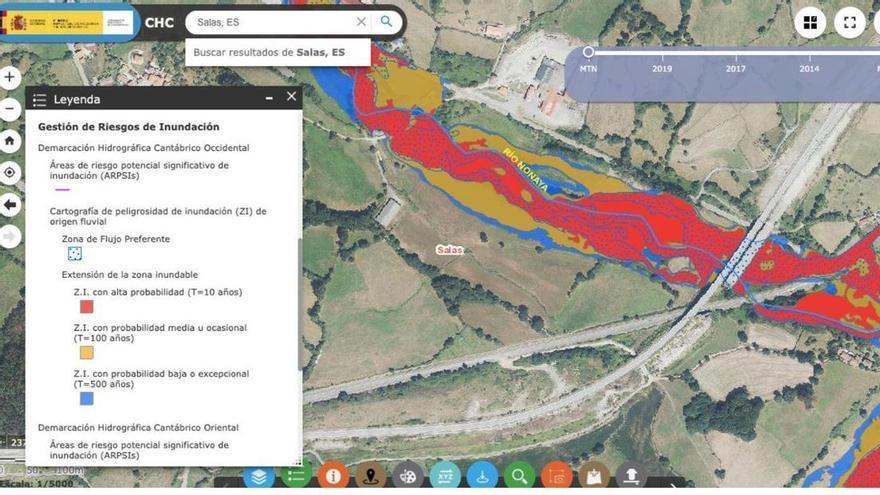This screenshot has height=495, width=880.
Task: Click the blue T=500 años swatch
Action: tap(86, 398)
